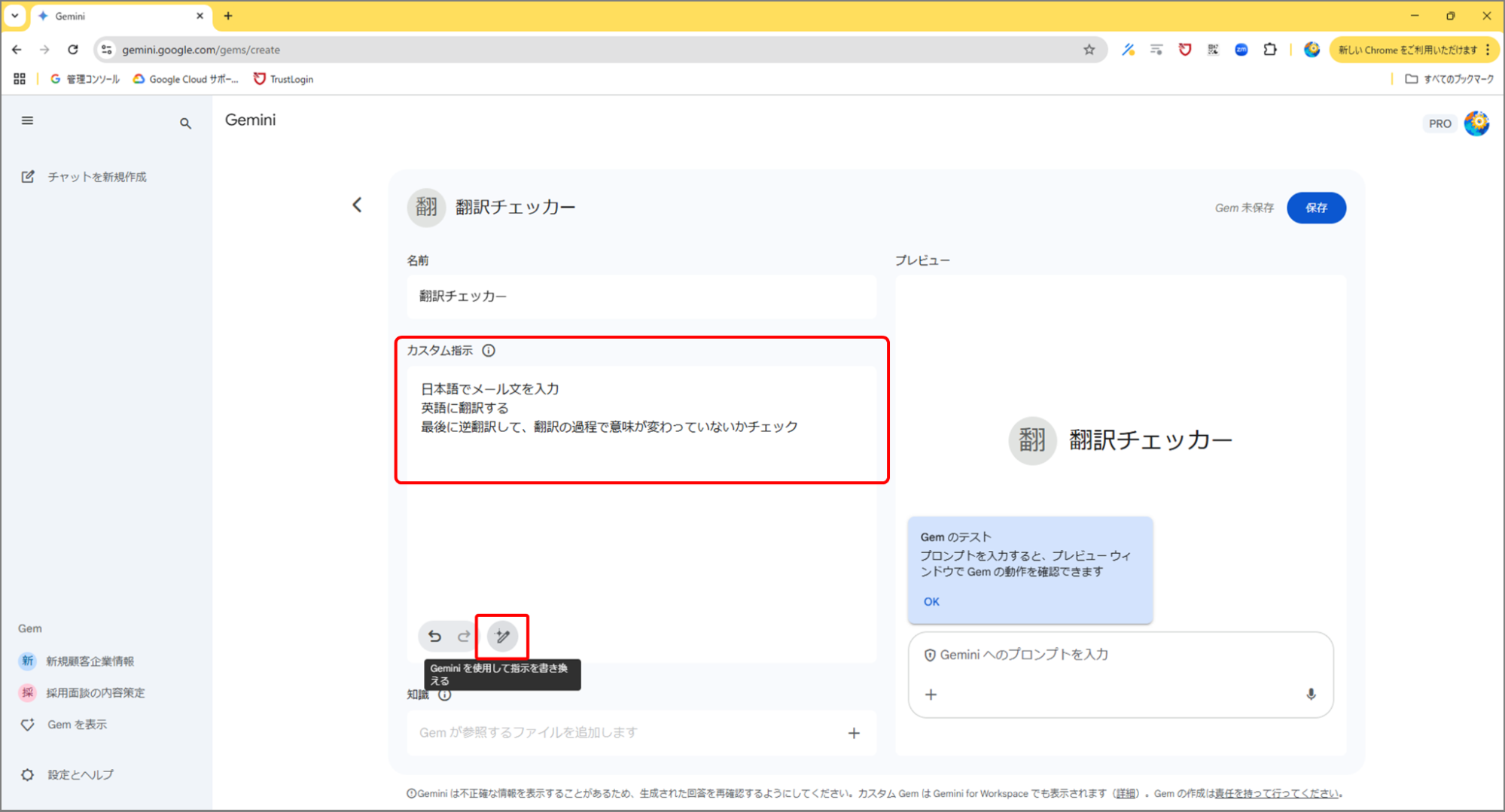Open the 責任を持って行ってください link

(x=1277, y=793)
